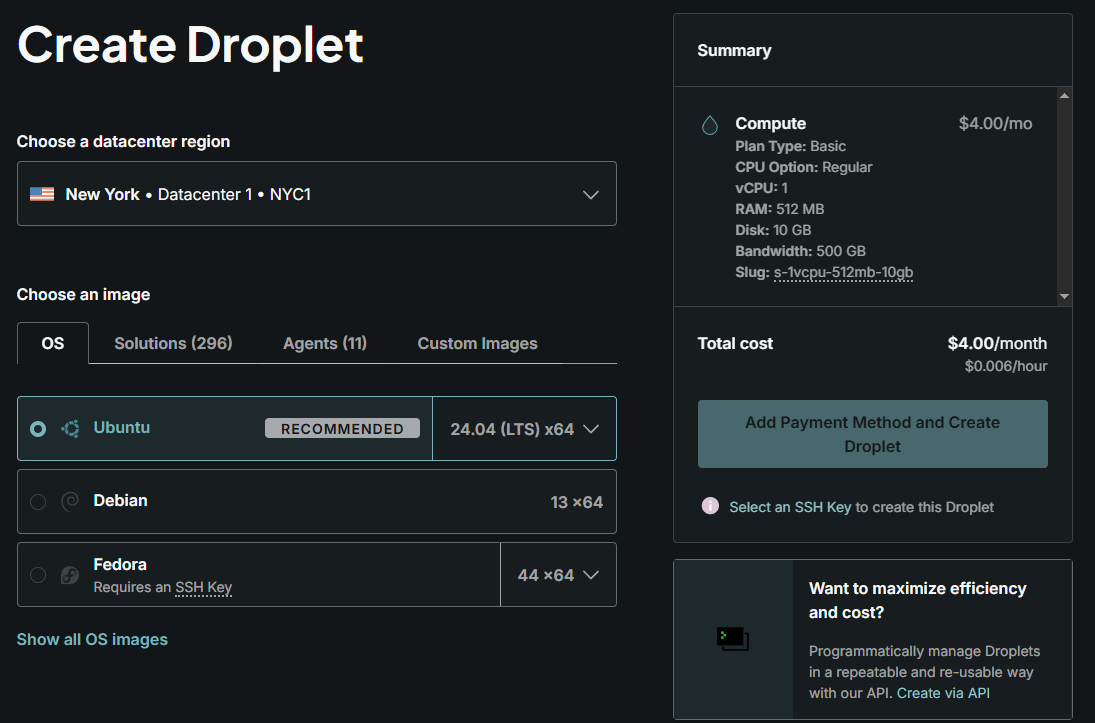Select the Ubuntu radio button
This screenshot has width=1095, height=723.
tap(38, 429)
